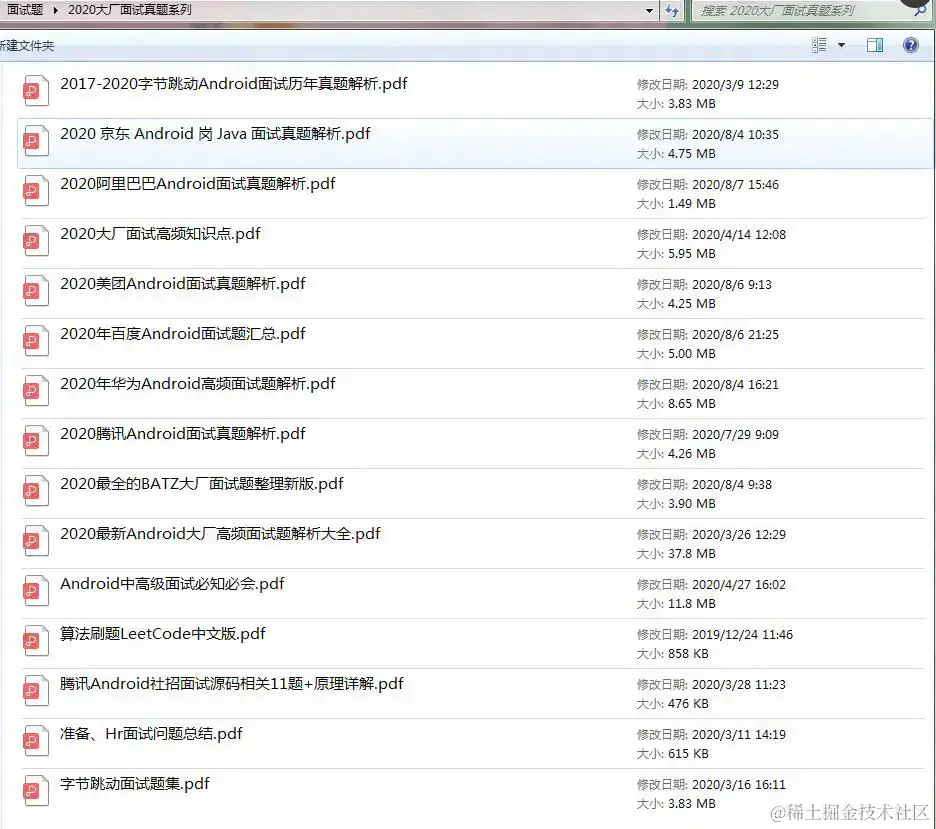Select file 2020 京东 Android 岗 Java 面试真题解析.pdf
The width and height of the screenshot is (936, 829).
point(215,134)
